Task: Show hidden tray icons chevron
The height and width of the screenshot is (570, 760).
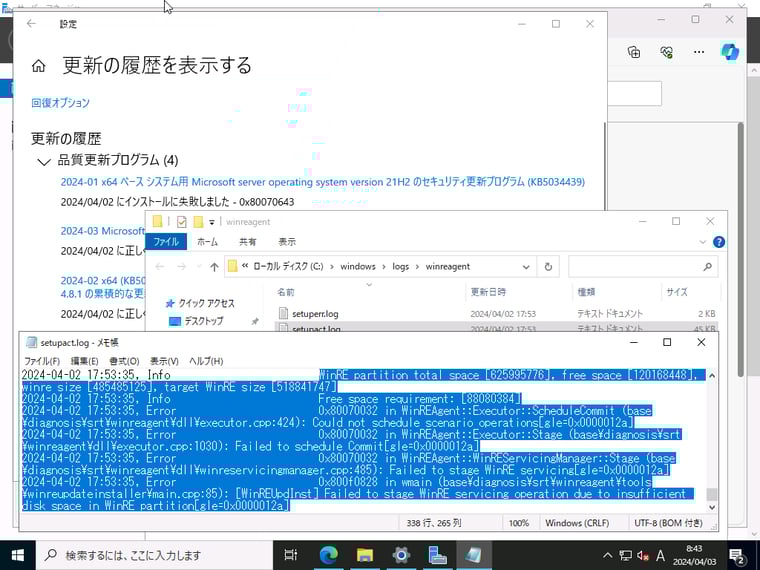Action: point(607,555)
